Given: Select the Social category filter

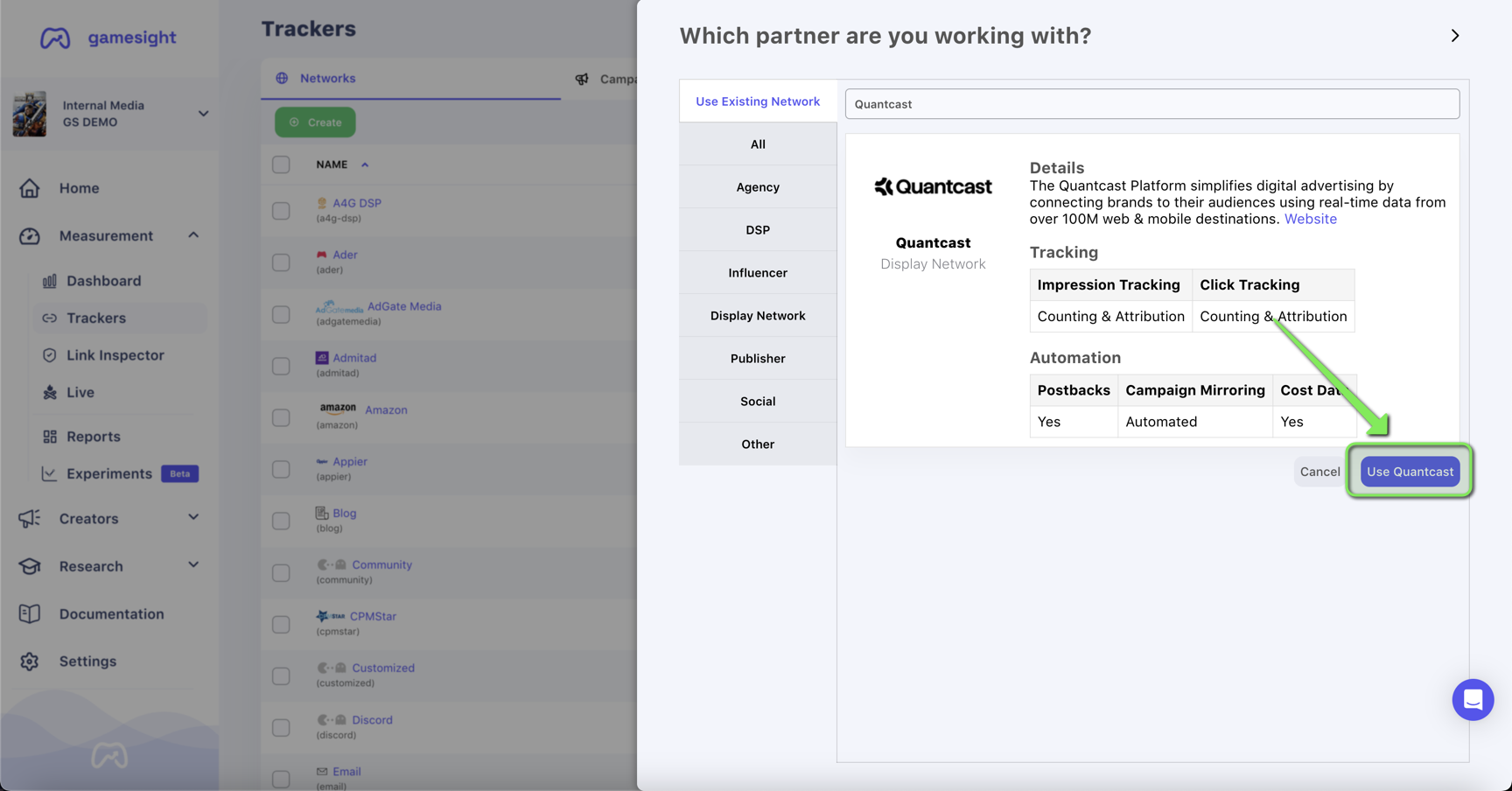Looking at the screenshot, I should click(x=758, y=402).
